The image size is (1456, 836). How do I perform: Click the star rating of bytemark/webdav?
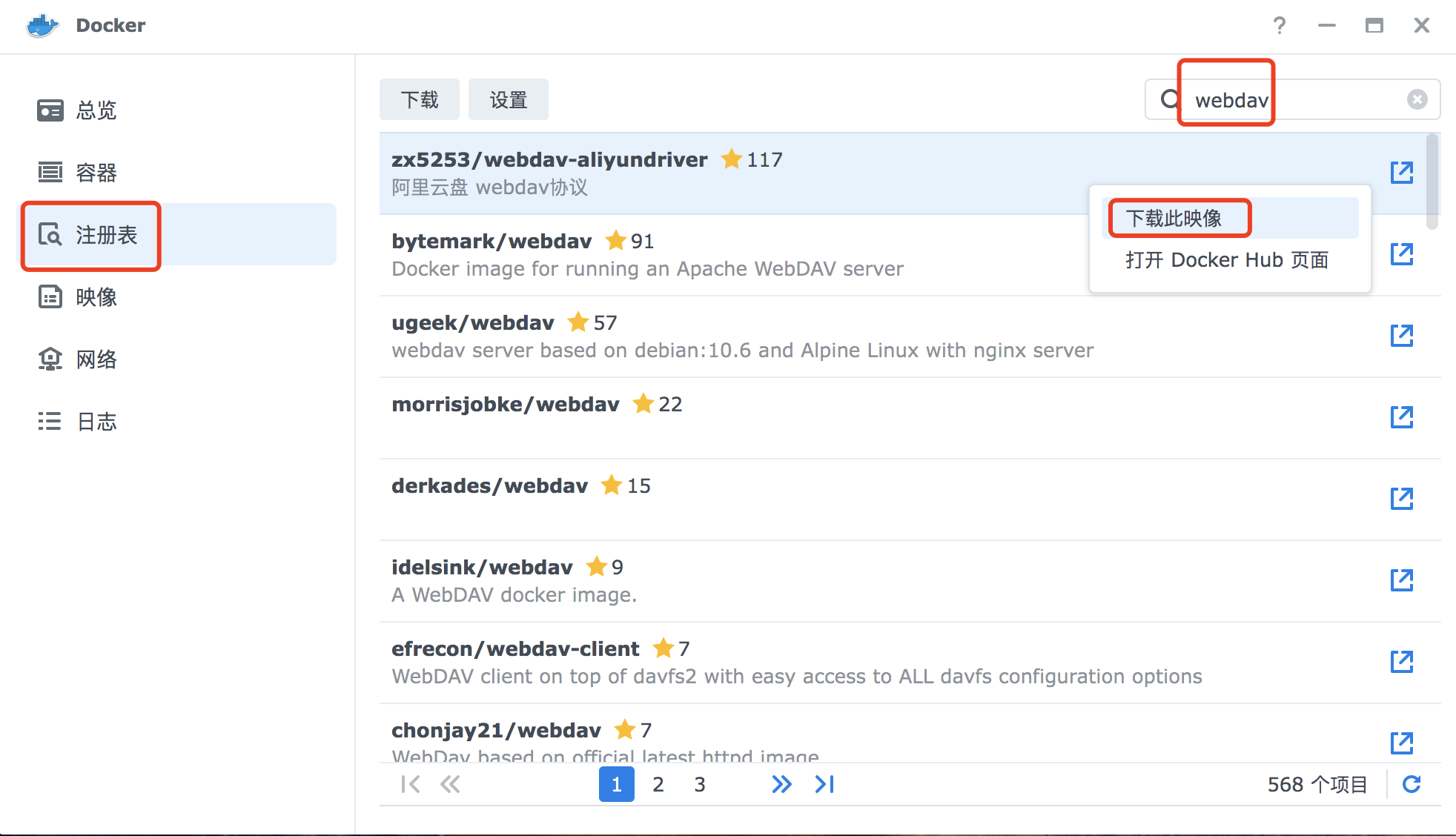tap(629, 241)
